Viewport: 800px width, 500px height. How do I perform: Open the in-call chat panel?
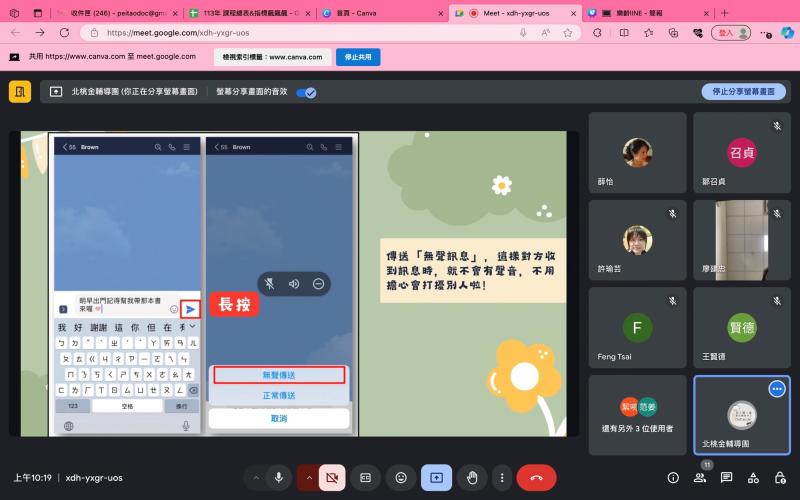[726, 478]
